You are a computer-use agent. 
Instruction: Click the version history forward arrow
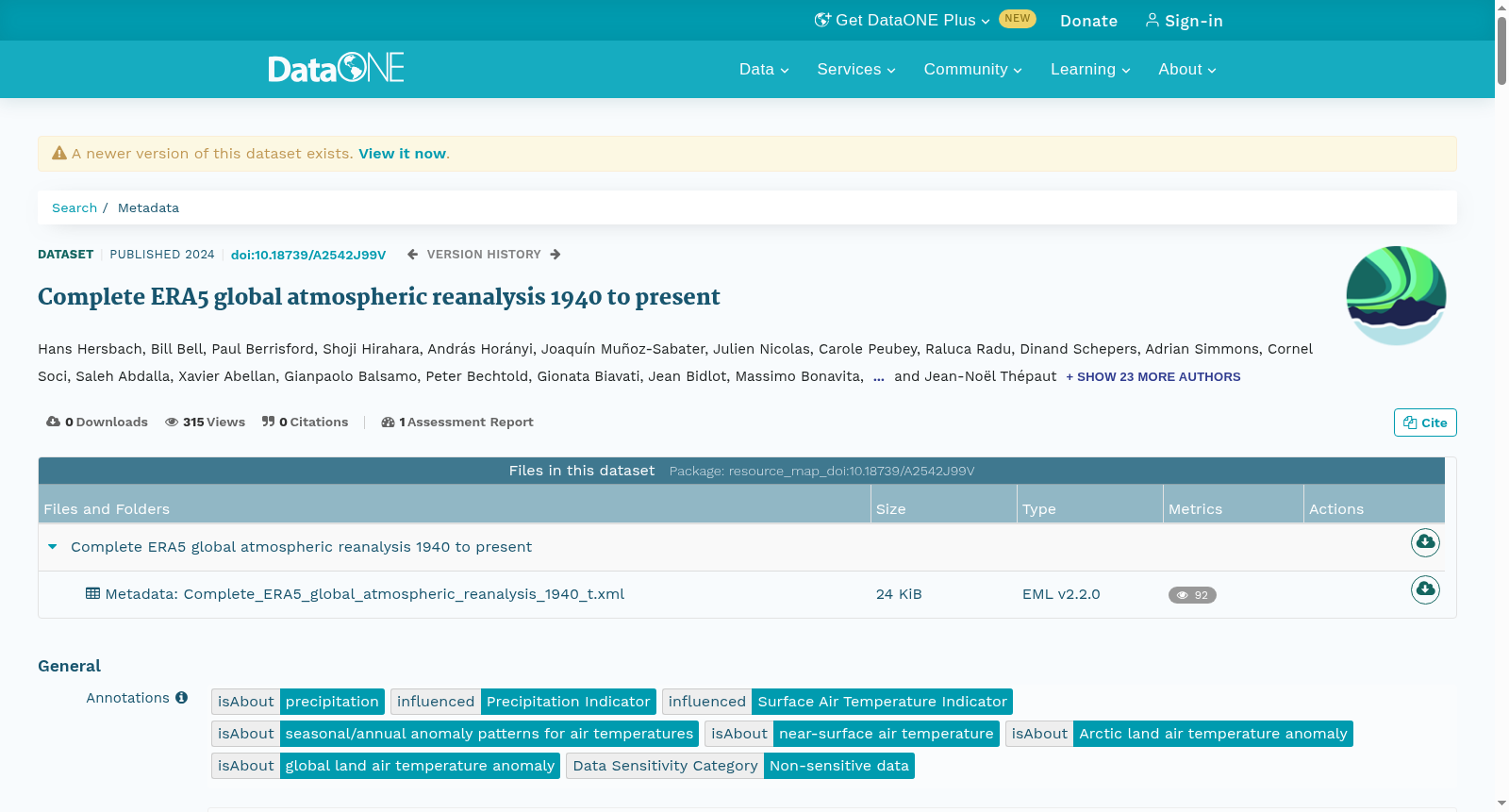tap(556, 255)
